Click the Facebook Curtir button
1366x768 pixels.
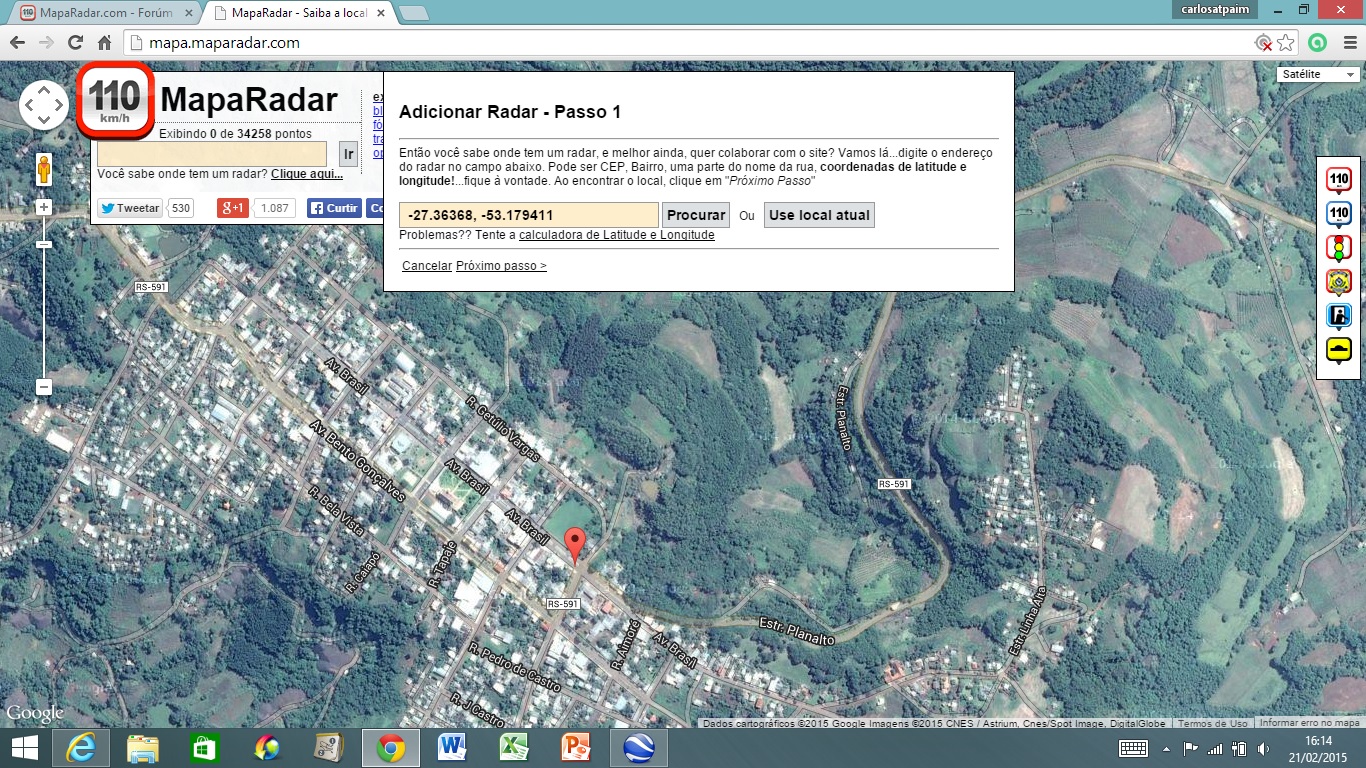pos(334,208)
